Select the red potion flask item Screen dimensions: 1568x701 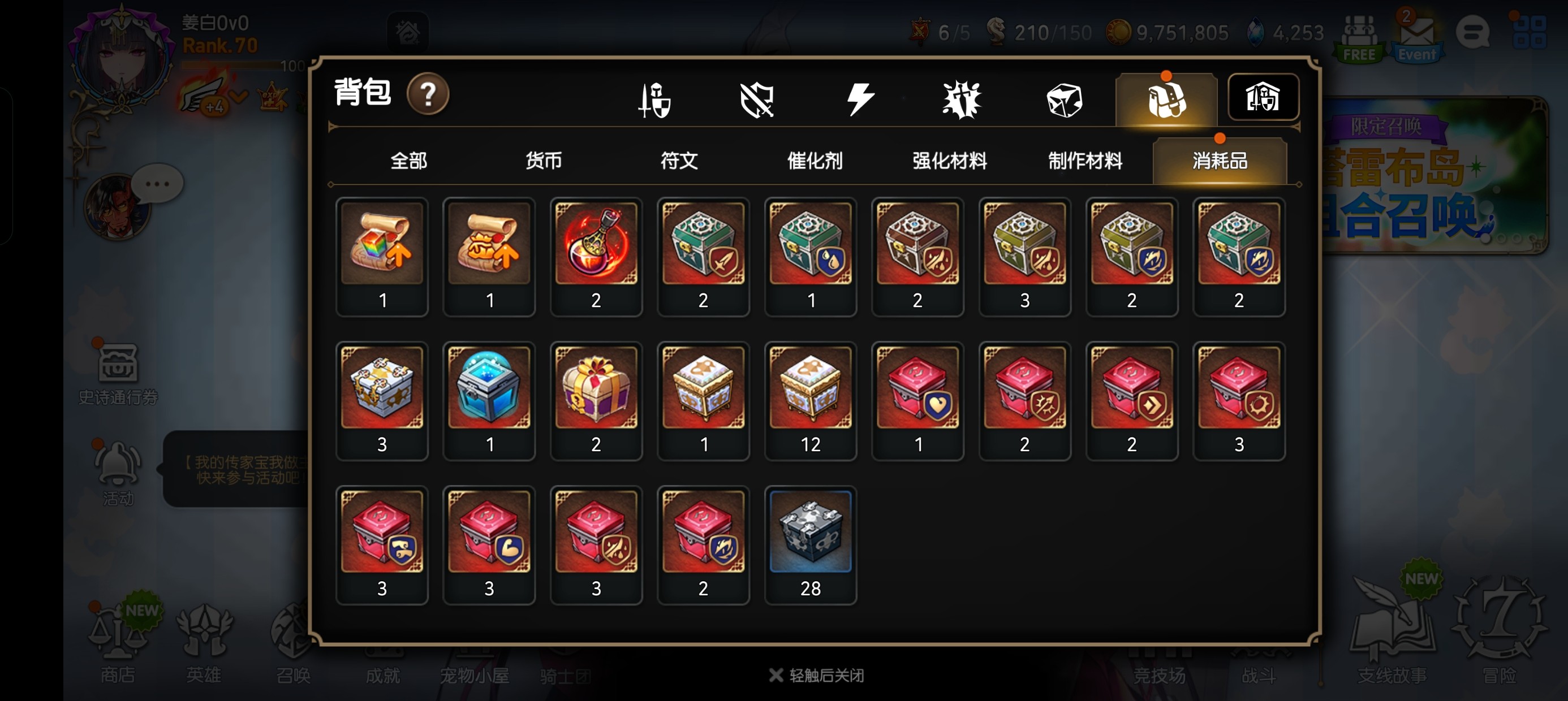597,257
